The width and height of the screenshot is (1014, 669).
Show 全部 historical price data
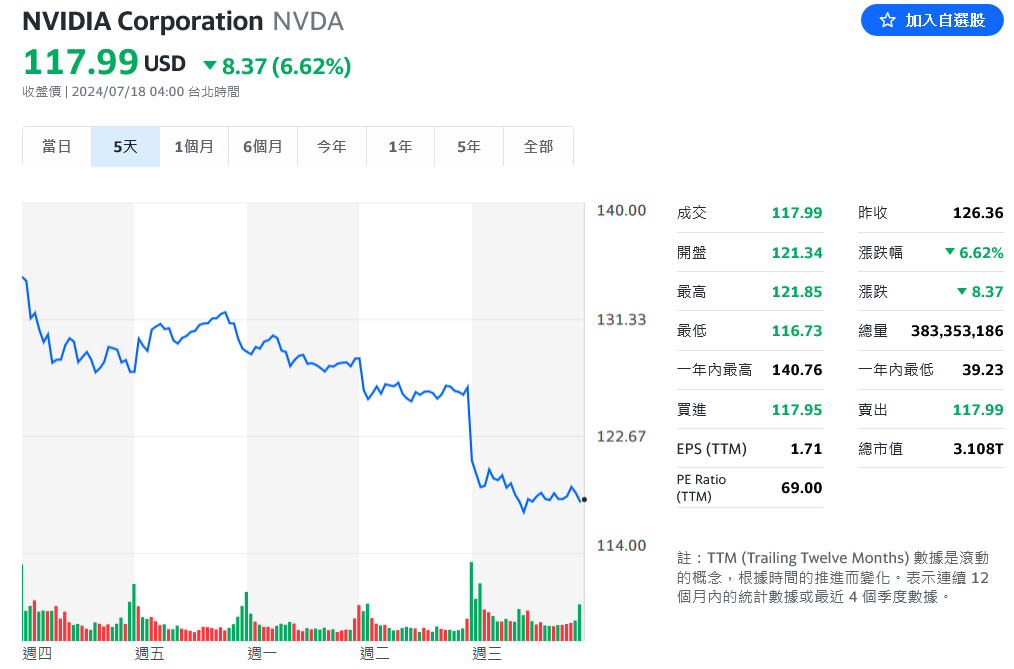pos(538,147)
